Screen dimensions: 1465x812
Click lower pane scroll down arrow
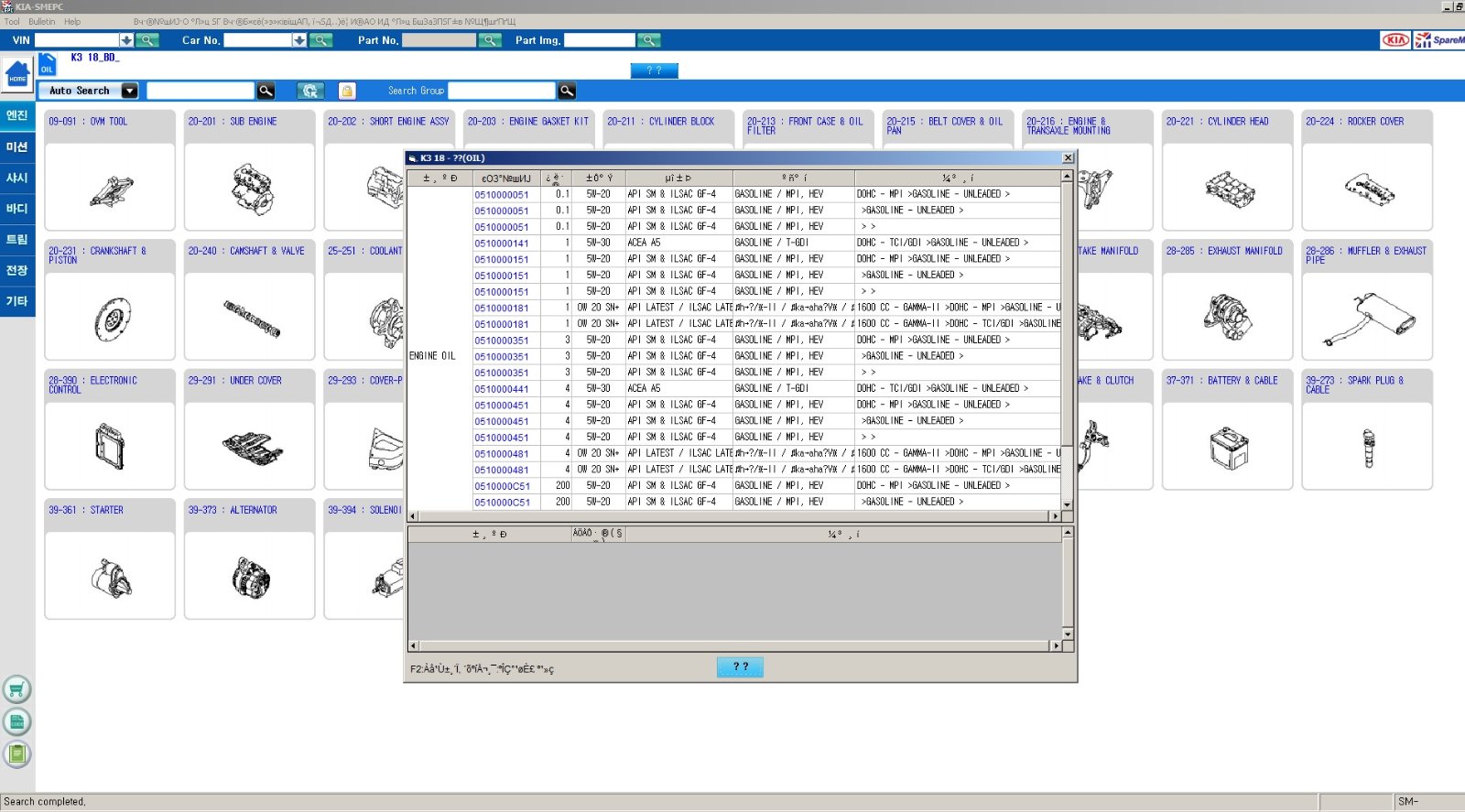click(x=1067, y=633)
